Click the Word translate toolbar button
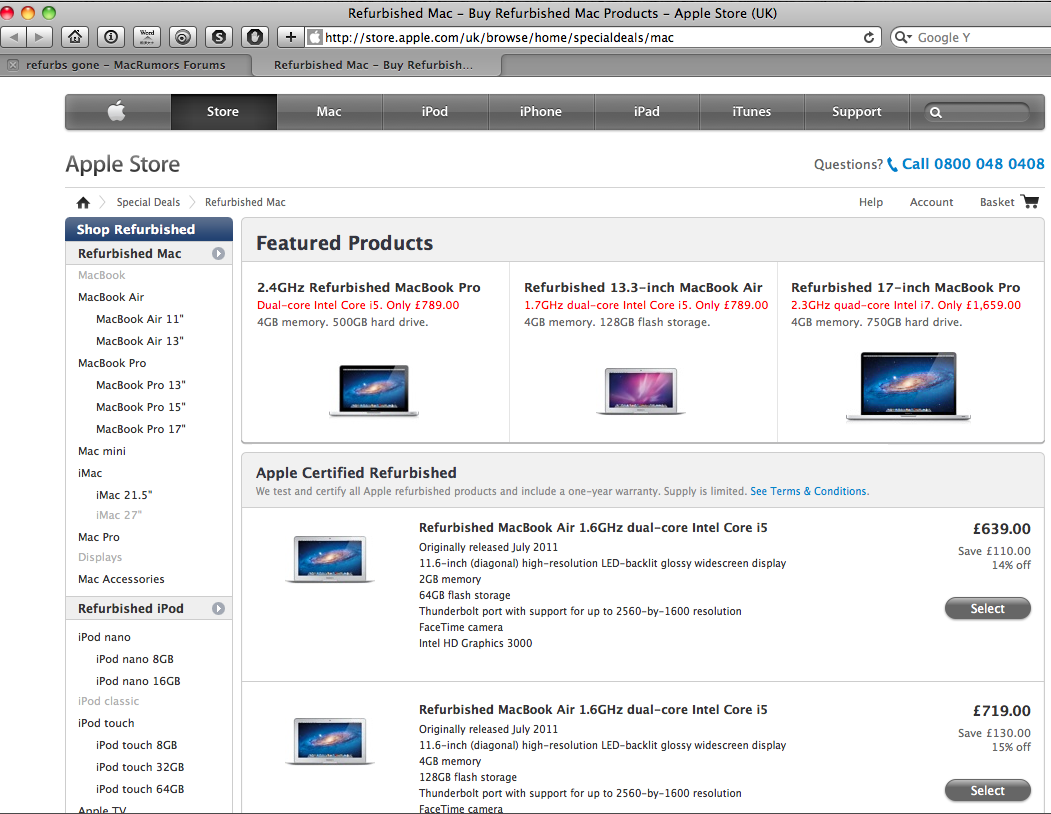 pyautogui.click(x=147, y=37)
